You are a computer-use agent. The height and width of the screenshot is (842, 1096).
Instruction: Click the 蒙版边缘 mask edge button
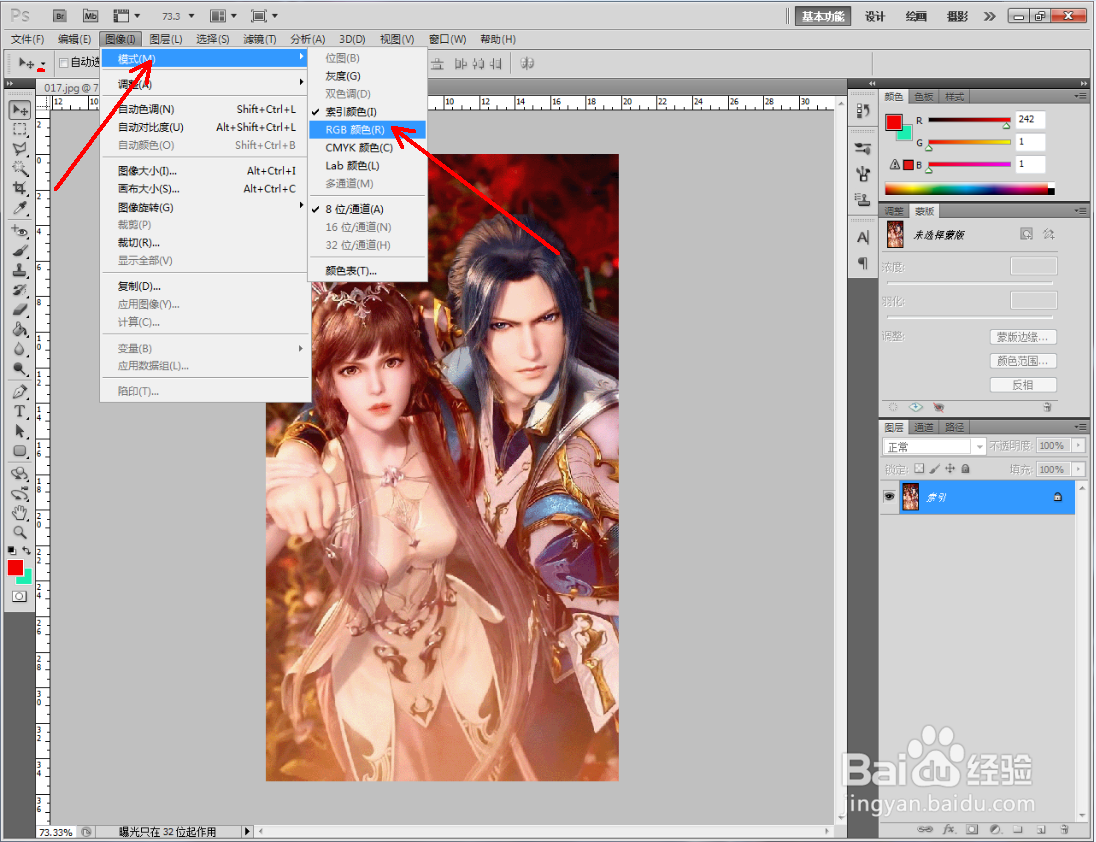[1023, 337]
